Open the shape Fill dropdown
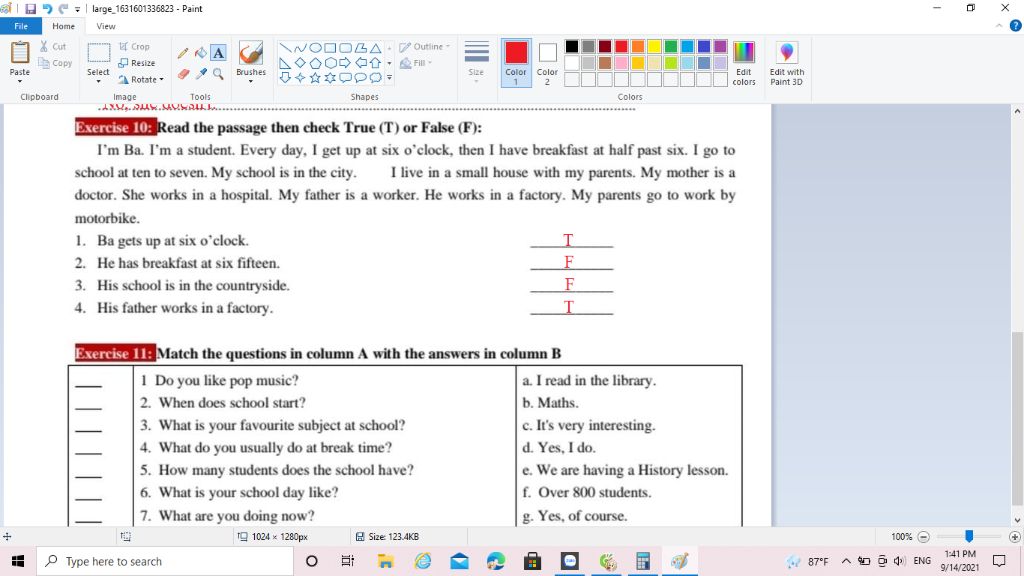Image resolution: width=1024 pixels, height=576 pixels. coord(416,63)
